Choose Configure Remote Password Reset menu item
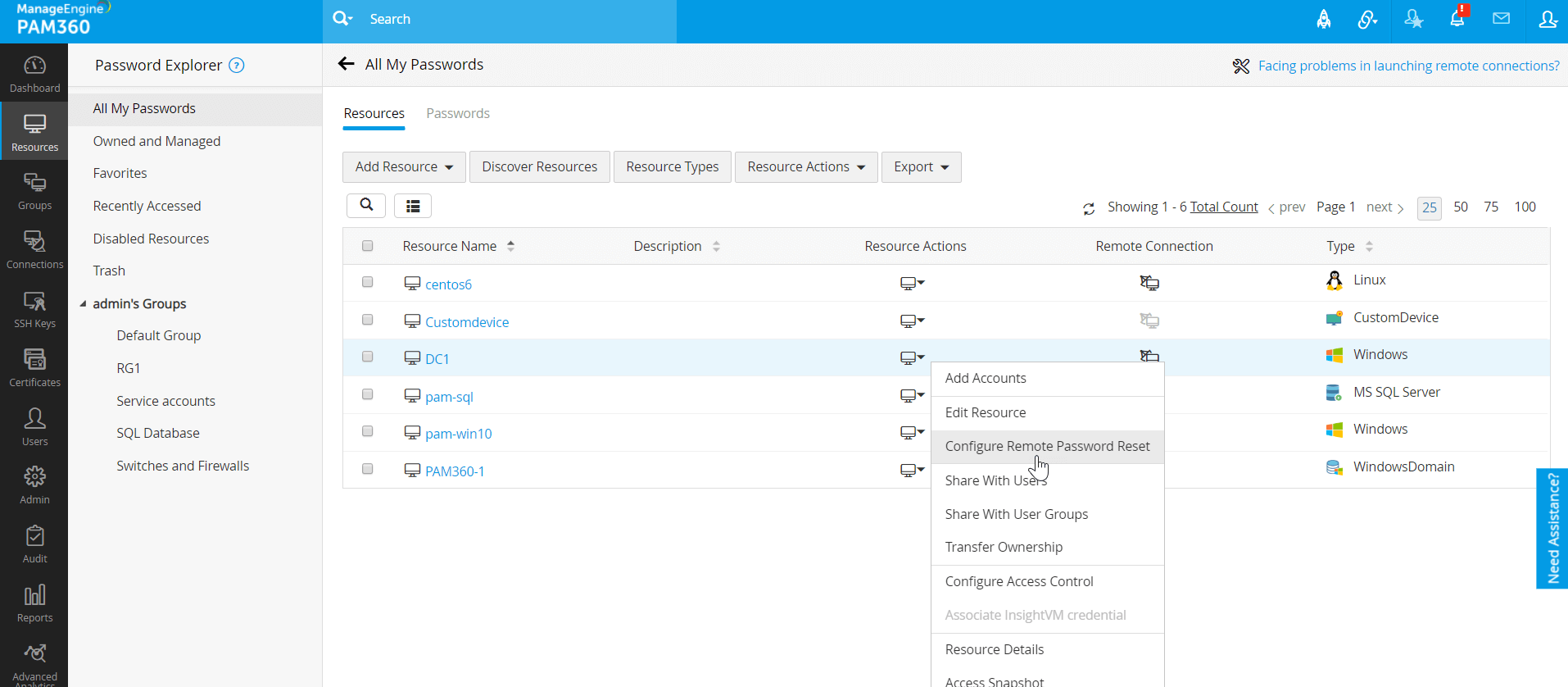Image resolution: width=1568 pixels, height=687 pixels. 1047,447
